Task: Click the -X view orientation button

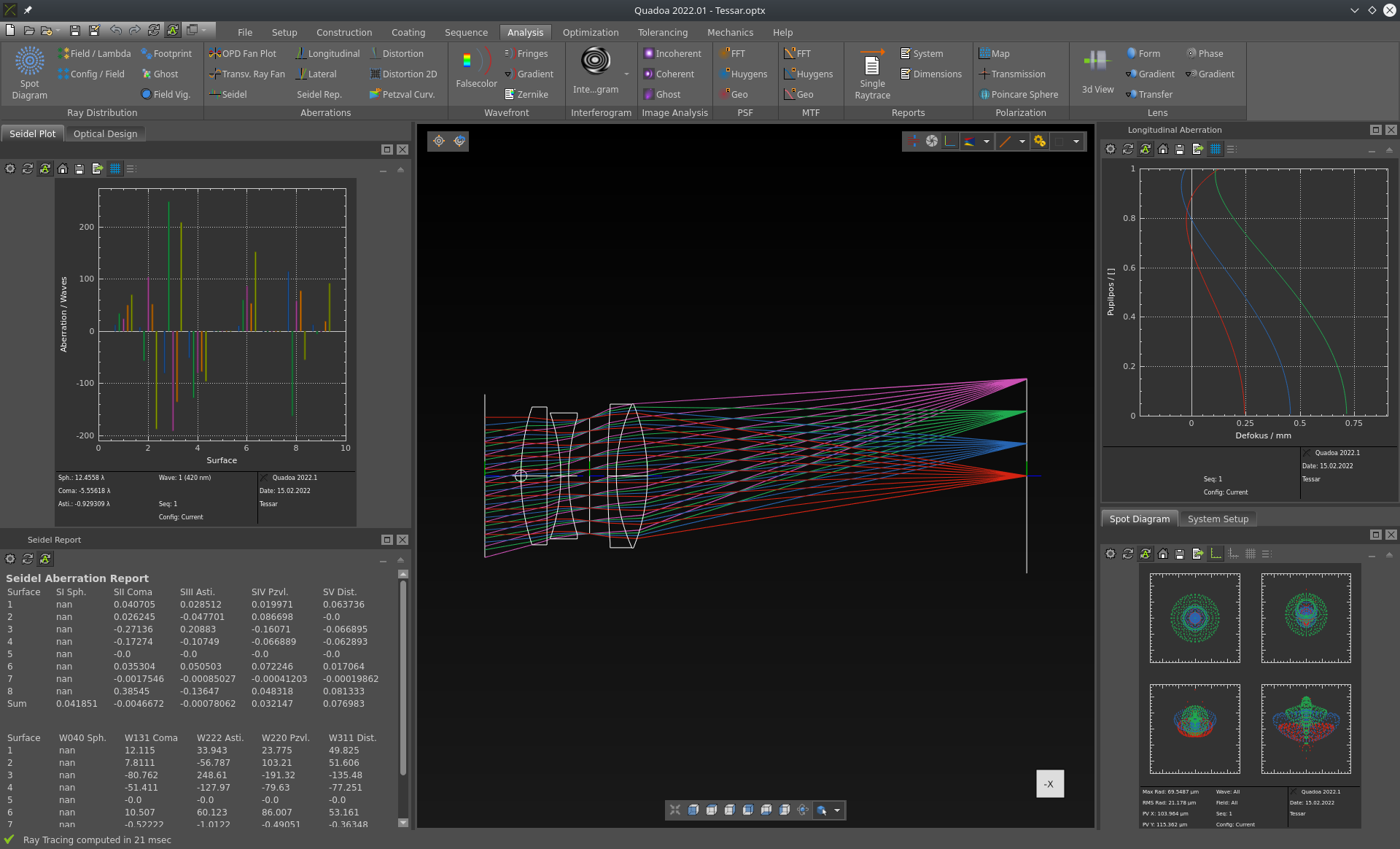Action: click(1050, 783)
